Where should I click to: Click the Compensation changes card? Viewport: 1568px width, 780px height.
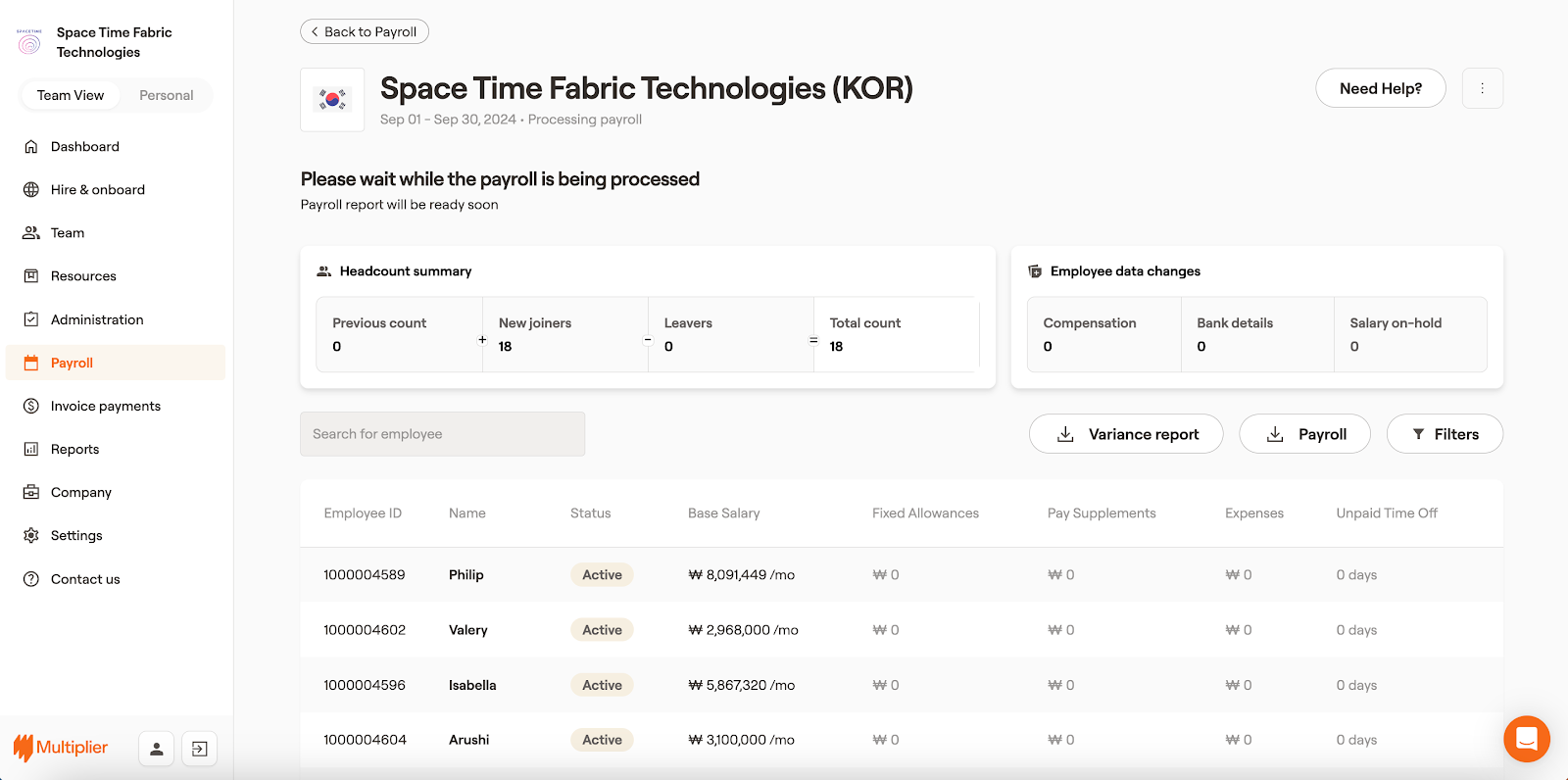pyautogui.click(x=1104, y=334)
